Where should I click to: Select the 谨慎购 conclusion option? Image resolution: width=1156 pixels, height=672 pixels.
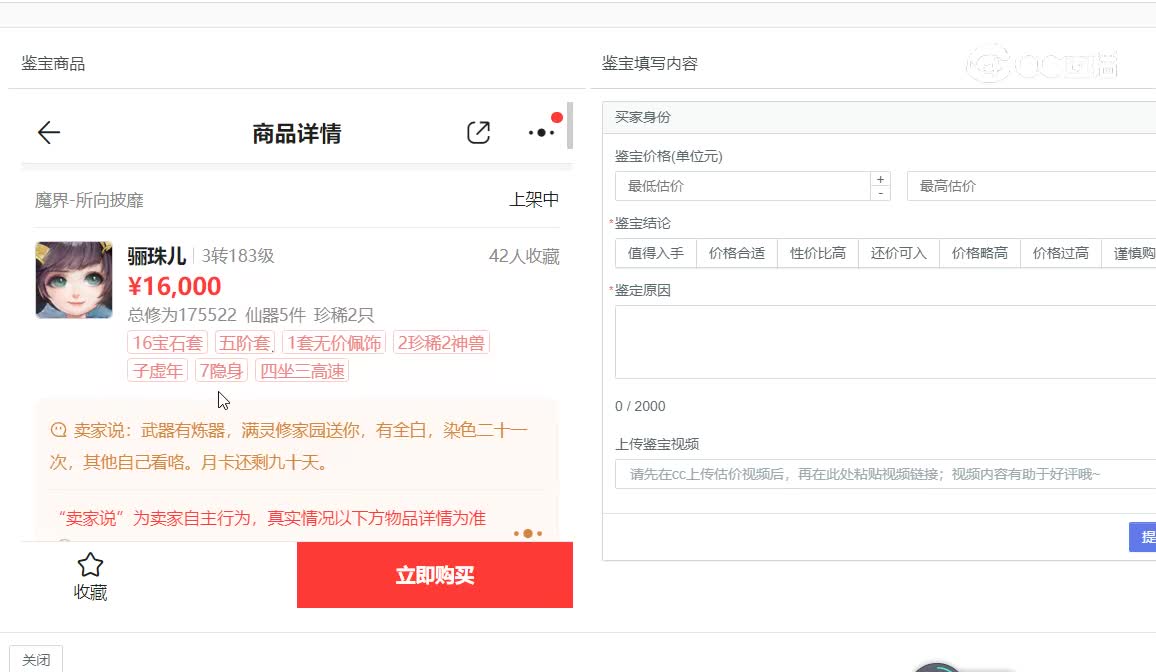pos(1131,252)
